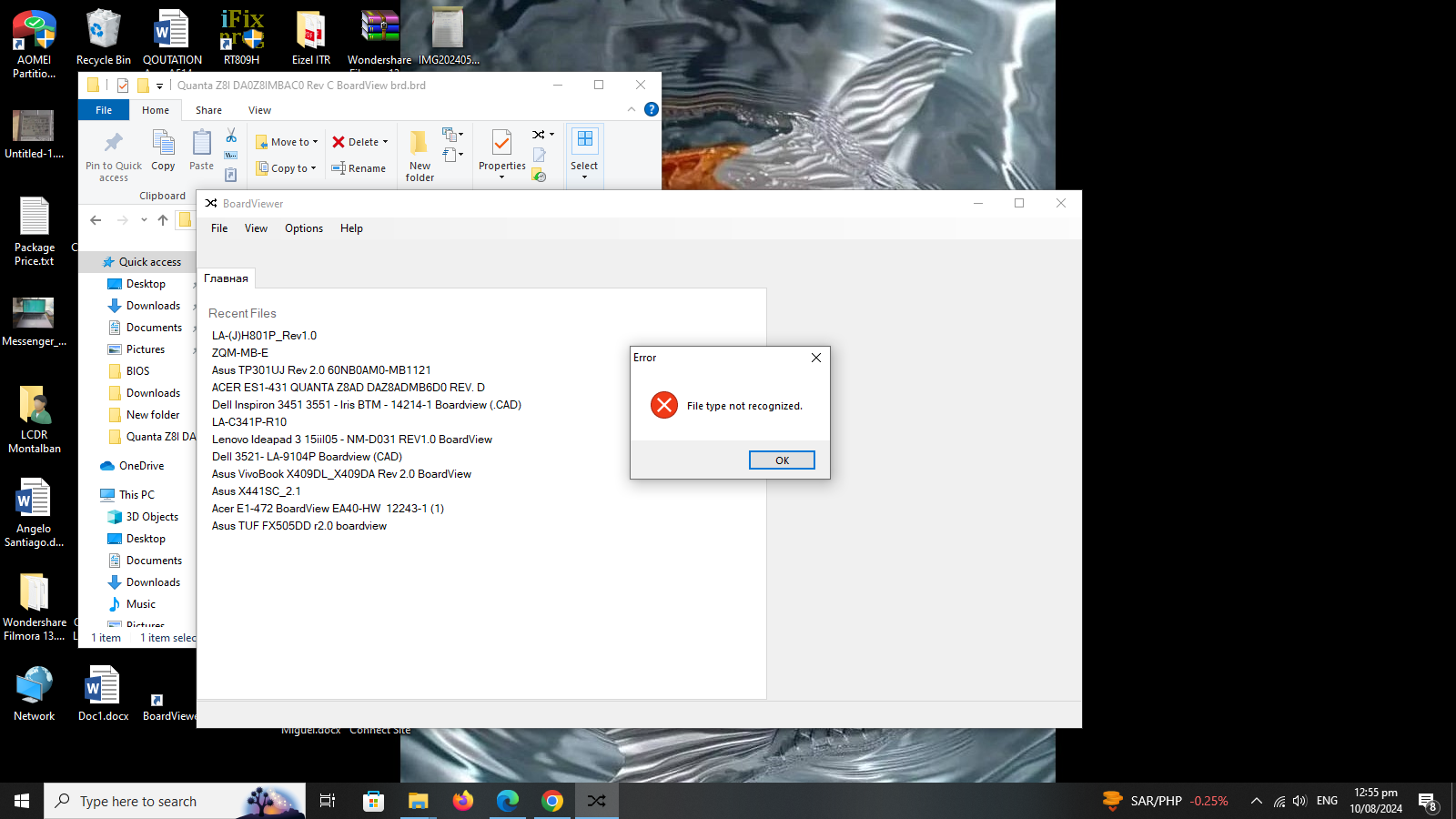Close the Error dialog with X

816,358
